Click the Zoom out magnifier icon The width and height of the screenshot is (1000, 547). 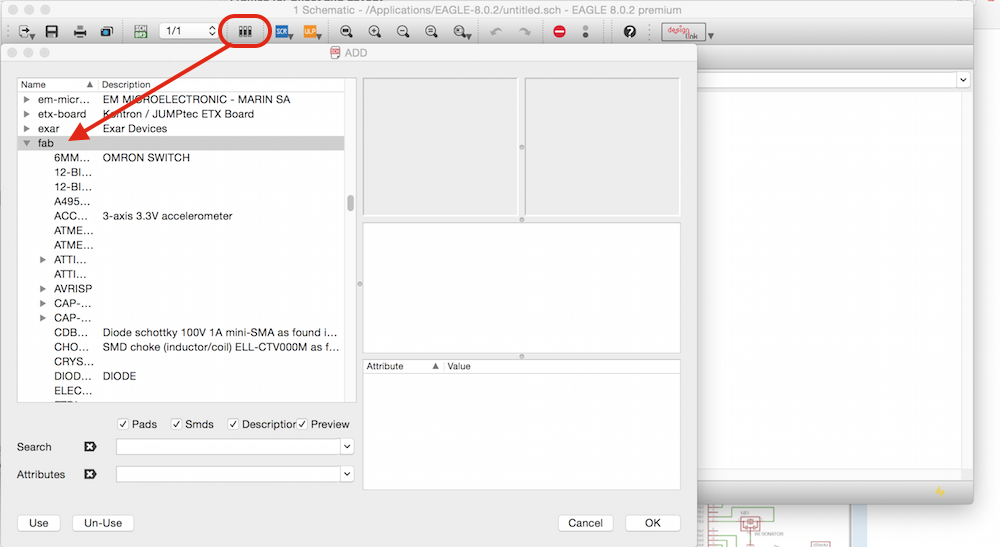pos(403,31)
